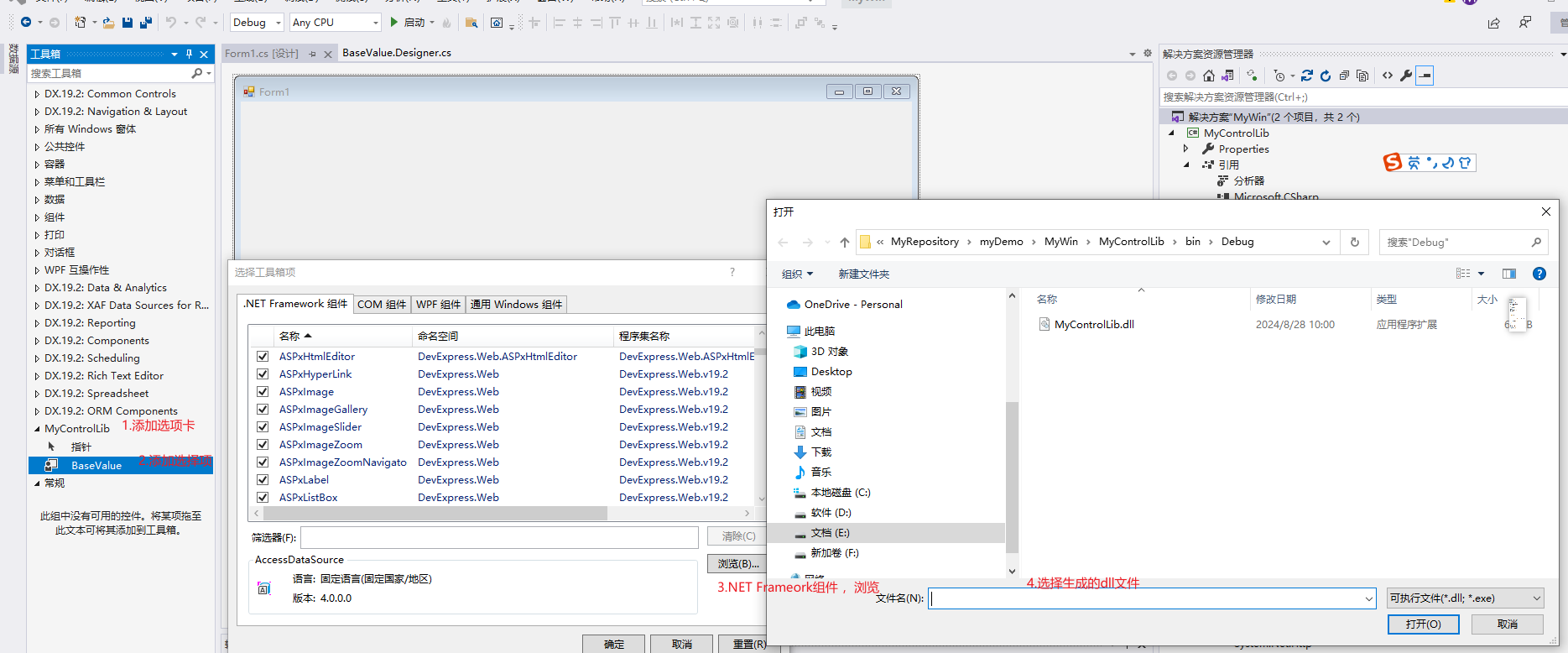Click the Save All icon in toolbar
Viewport: 1568px width, 653px height.
coord(145,23)
